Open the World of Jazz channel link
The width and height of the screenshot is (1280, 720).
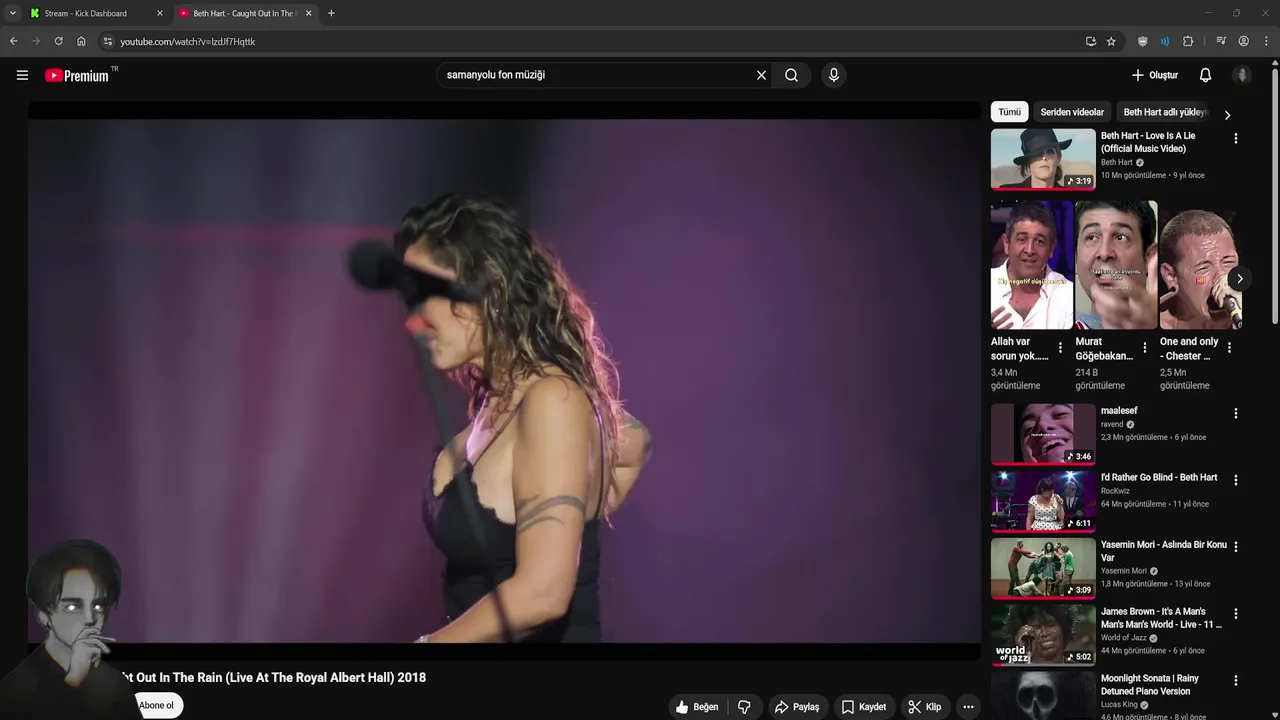tap(1124, 638)
